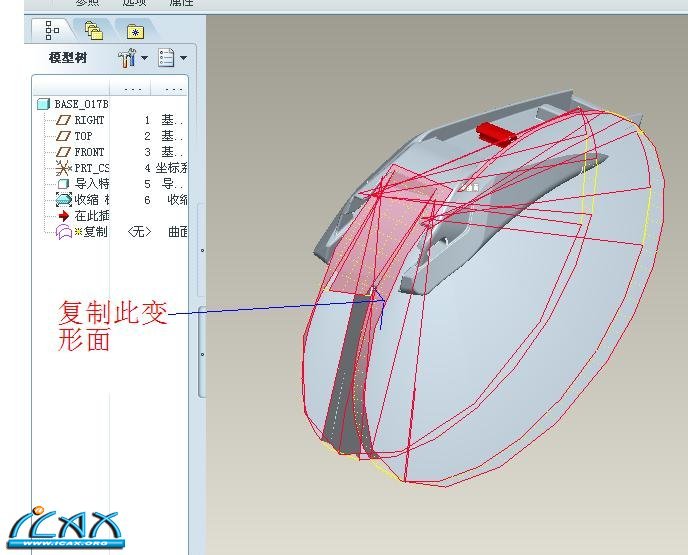Click the 〈无〉 cell in 复制 row
This screenshot has width=688, height=555.
[x=139, y=232]
